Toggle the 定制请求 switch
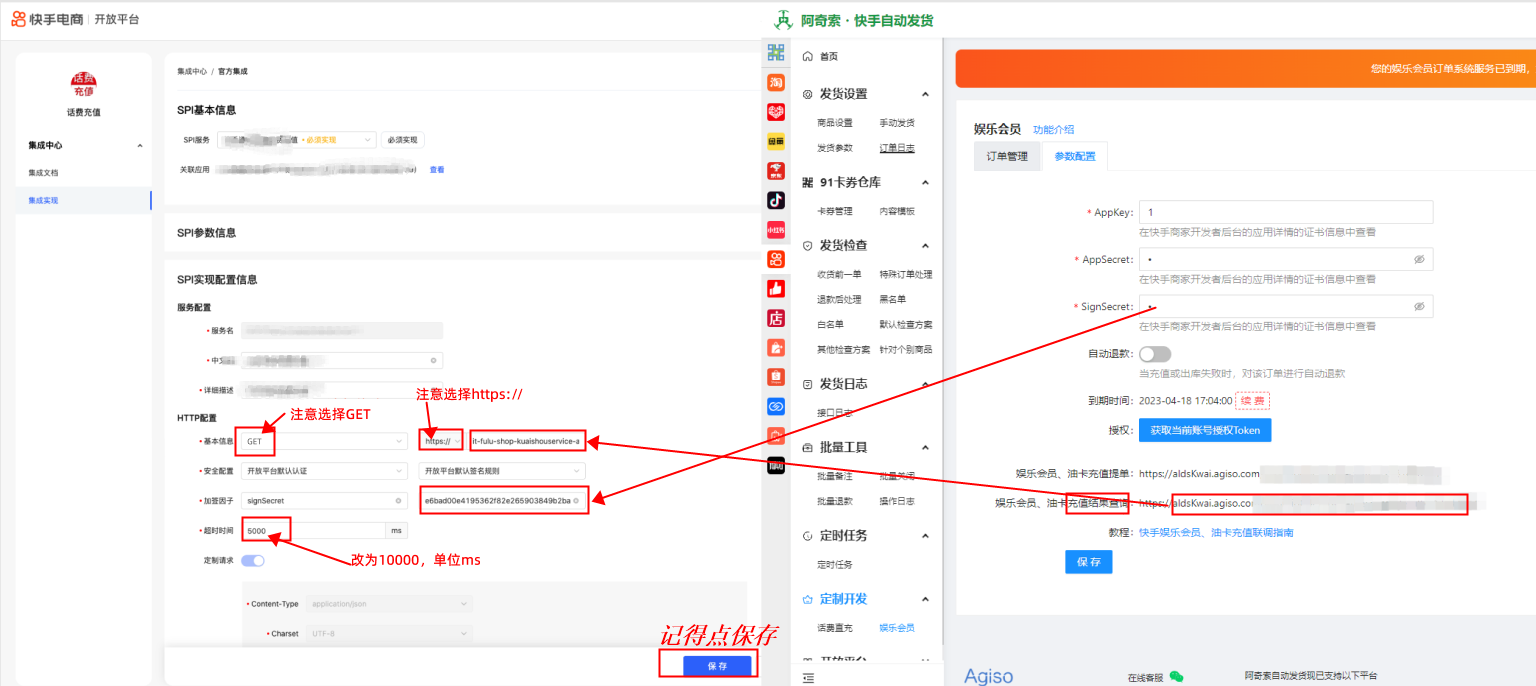This screenshot has width=1536, height=686. click(x=253, y=560)
